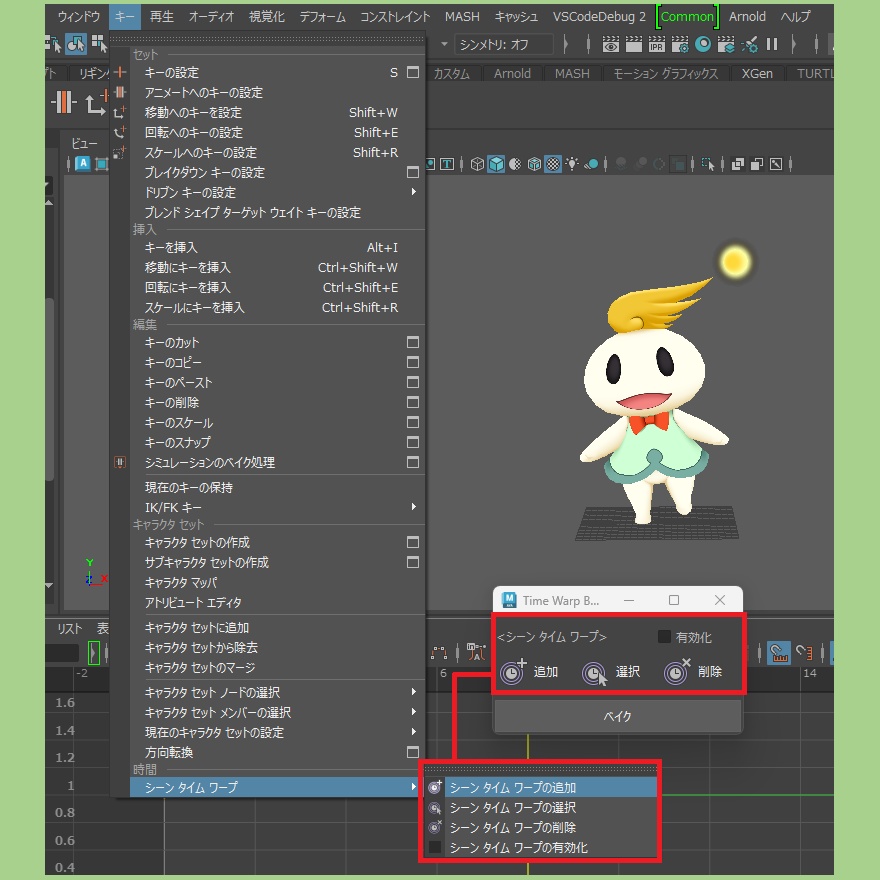Toggle use default material half-checker sphere
The width and height of the screenshot is (880, 880).
pyautogui.click(x=515, y=164)
